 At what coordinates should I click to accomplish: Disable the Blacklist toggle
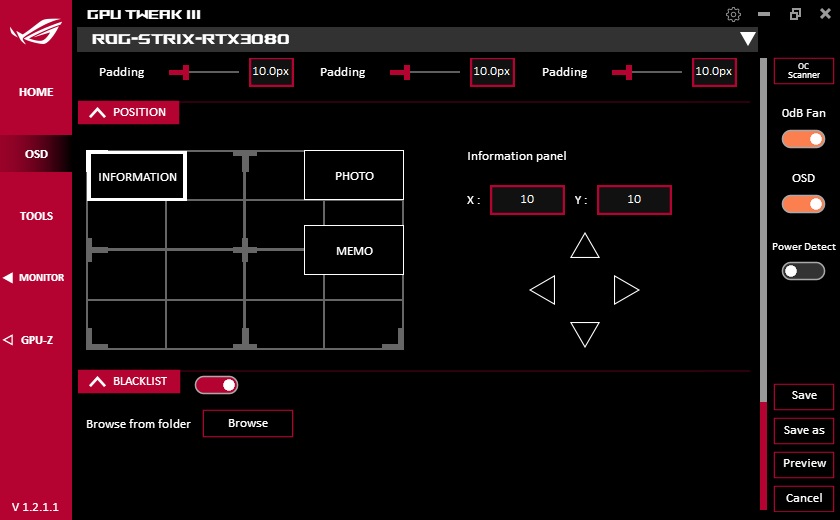tap(216, 385)
